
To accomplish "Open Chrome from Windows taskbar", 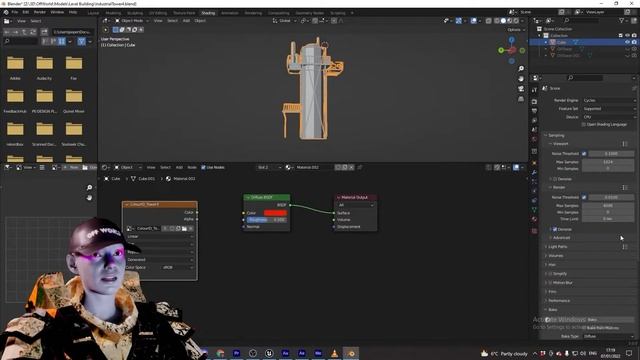I will (220, 353).
